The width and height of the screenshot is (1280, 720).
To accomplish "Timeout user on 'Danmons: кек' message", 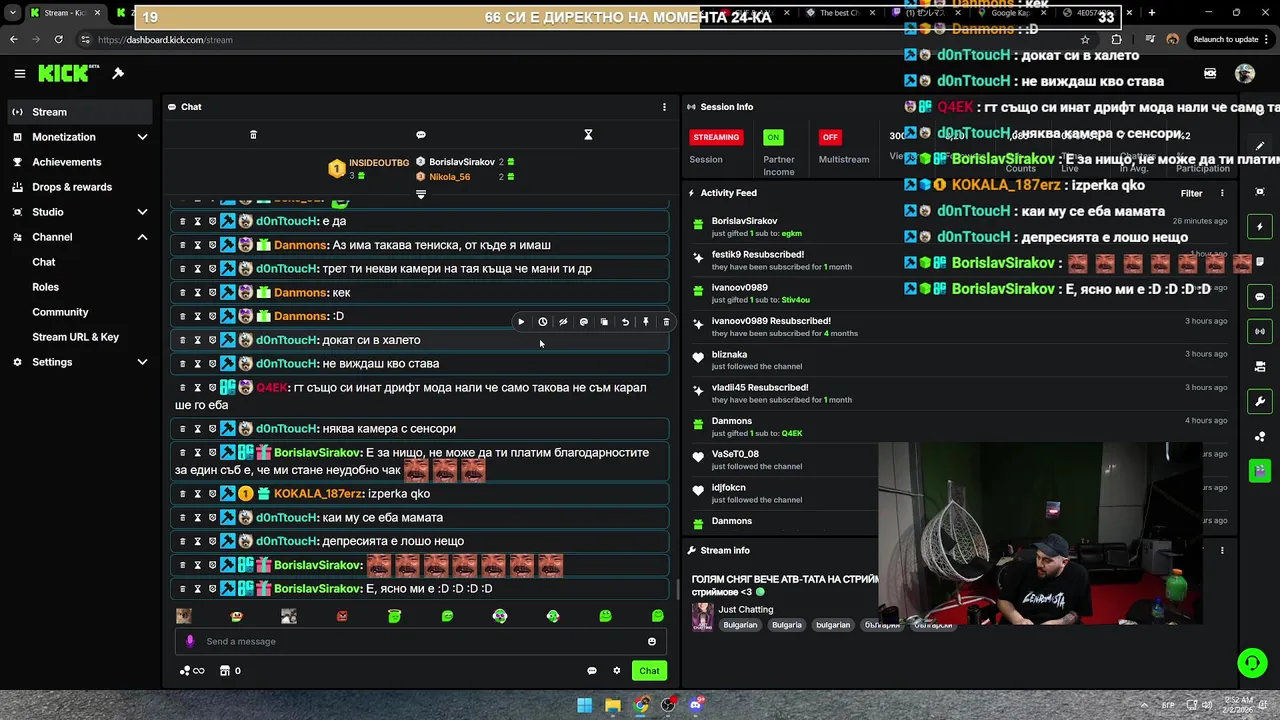I will coord(197,293).
